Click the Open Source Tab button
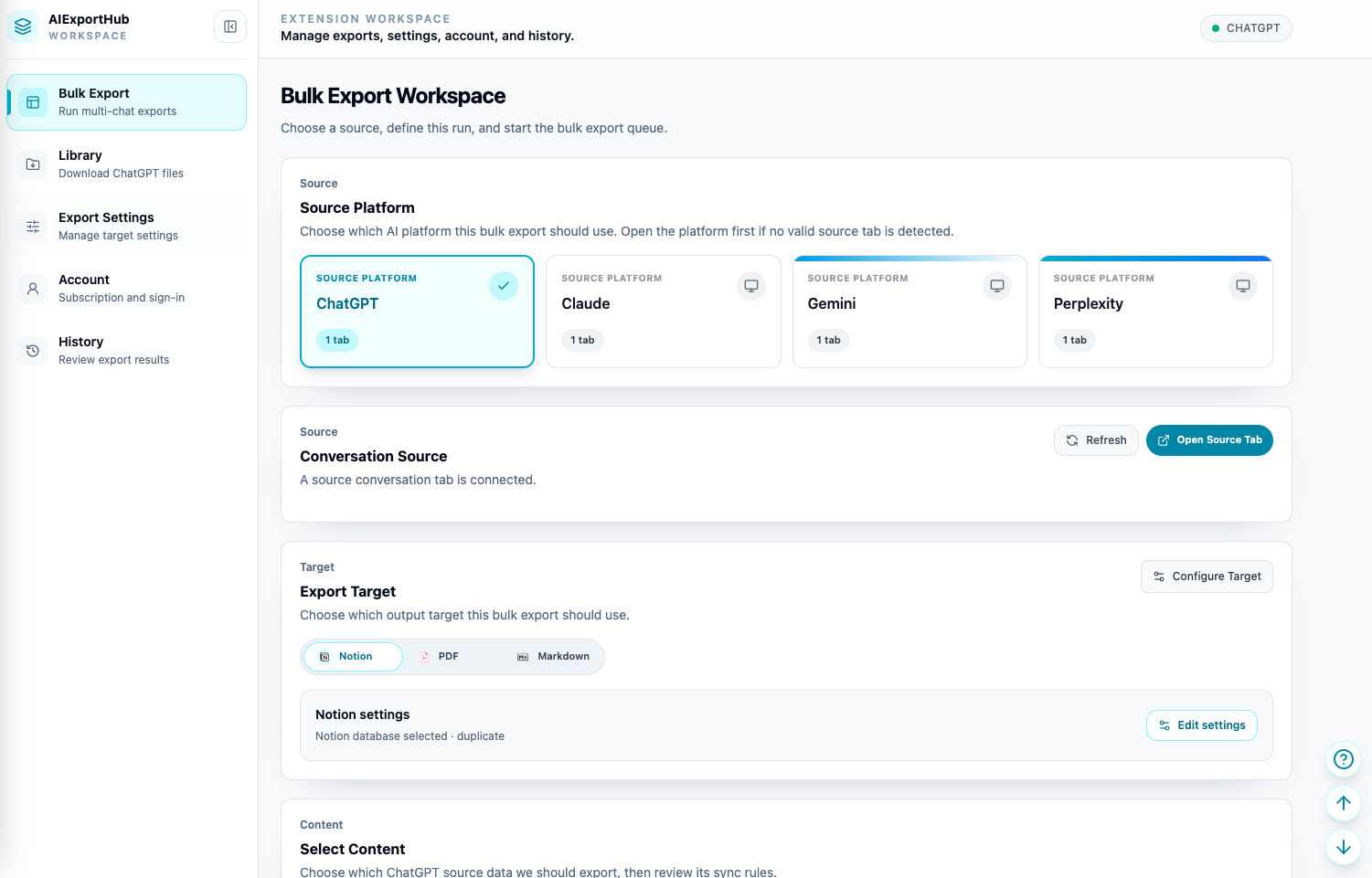 1209,440
